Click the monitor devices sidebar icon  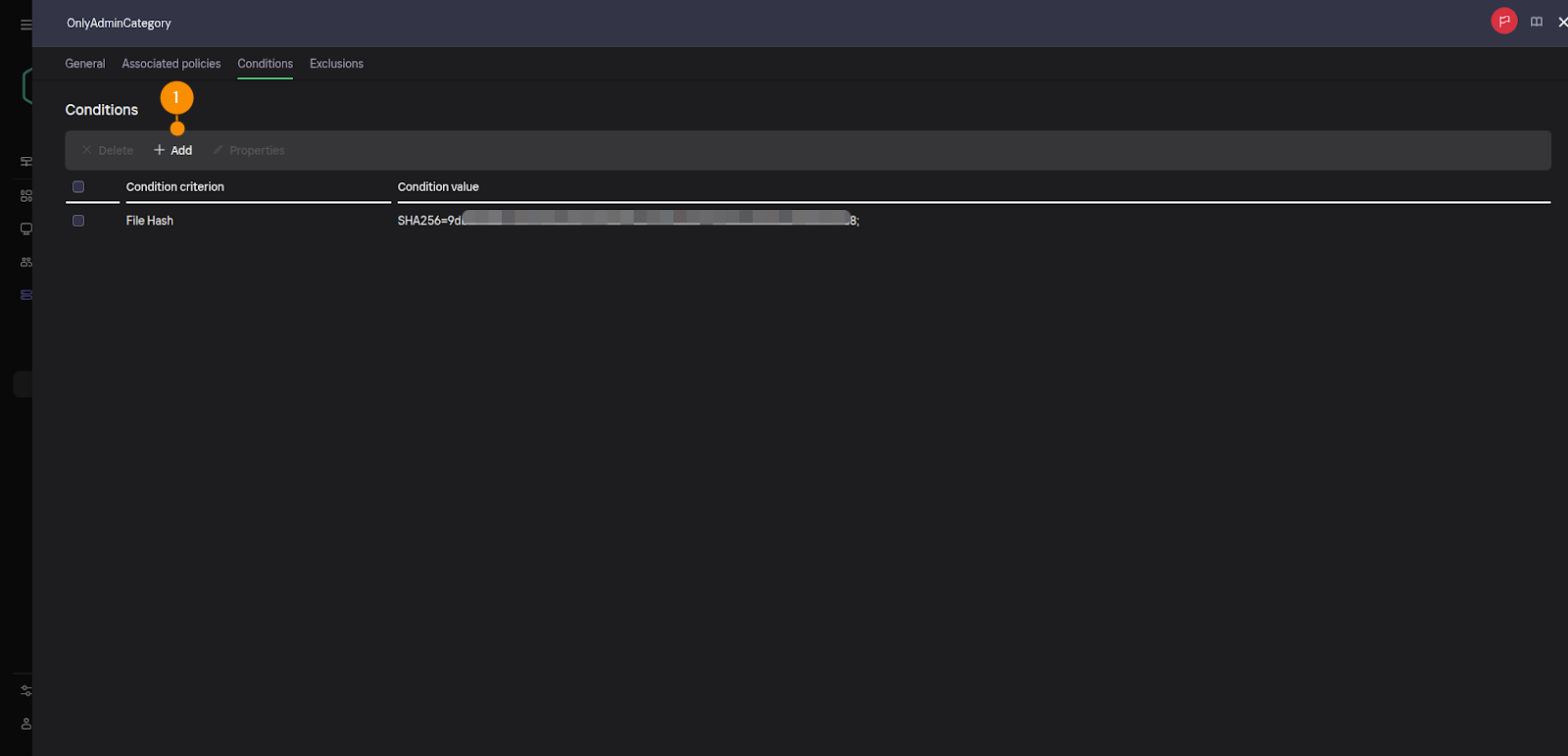pyautogui.click(x=25, y=228)
